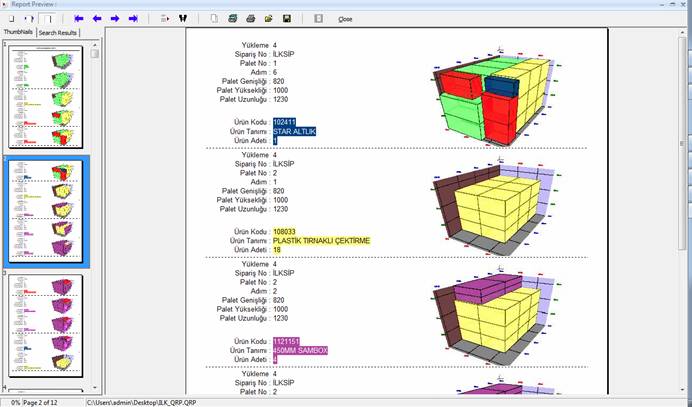Save the report using the floppy disk icon
This screenshot has height=407, width=692.
click(x=287, y=18)
